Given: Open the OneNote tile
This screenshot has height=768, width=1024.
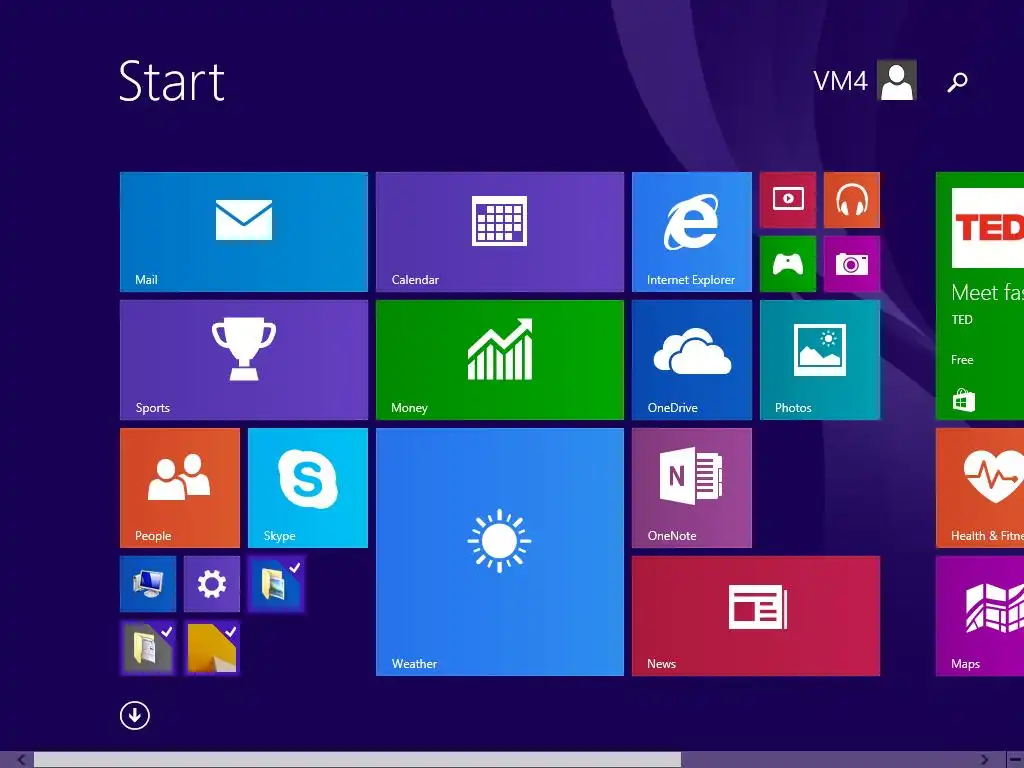Looking at the screenshot, I should click(692, 488).
